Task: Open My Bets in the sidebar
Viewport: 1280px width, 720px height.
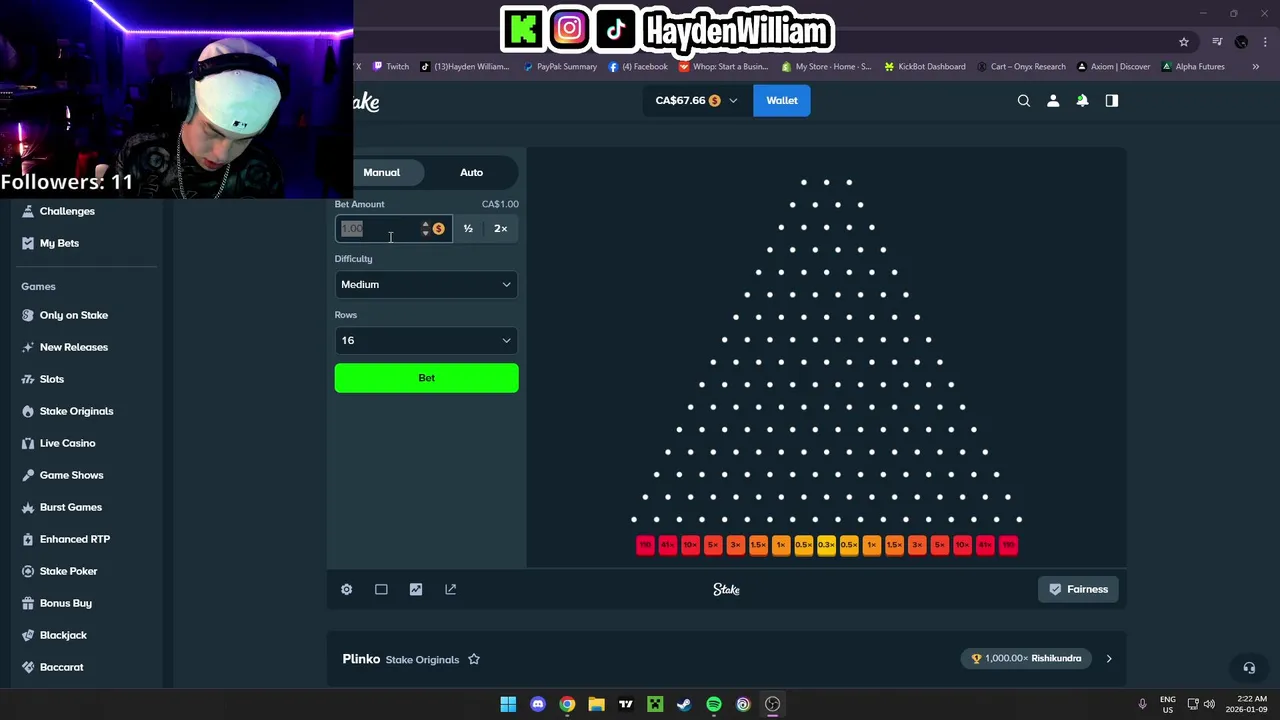Action: click(x=59, y=243)
